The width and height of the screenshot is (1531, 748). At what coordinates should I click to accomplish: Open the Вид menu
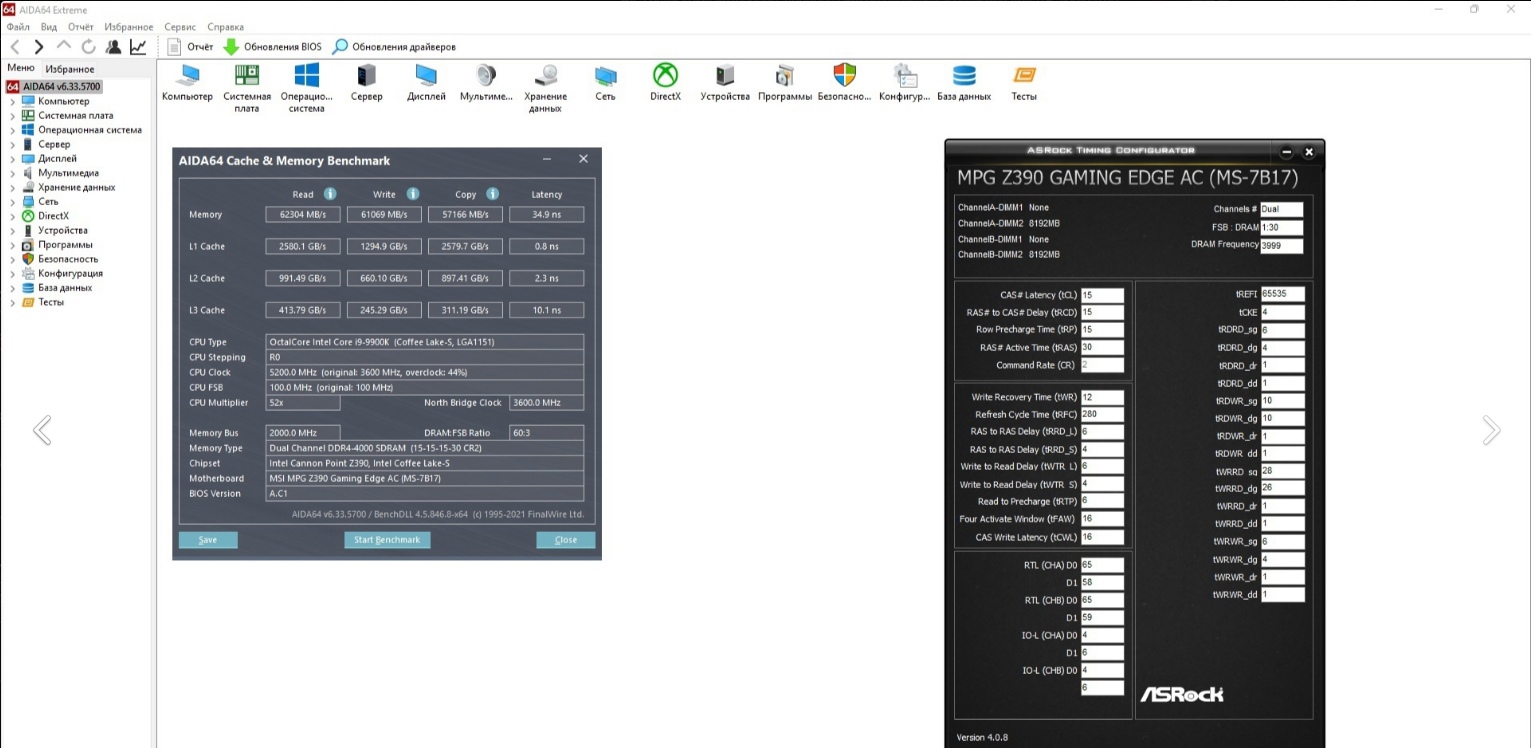click(49, 27)
